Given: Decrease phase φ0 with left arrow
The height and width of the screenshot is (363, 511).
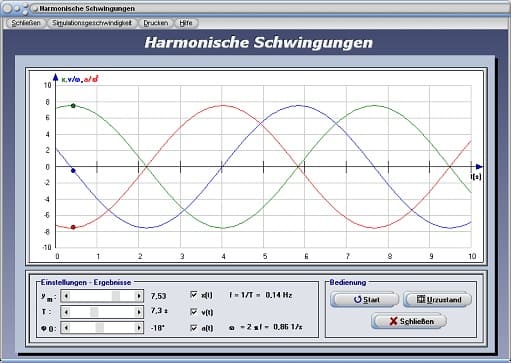Looking at the screenshot, I should pos(66,328).
